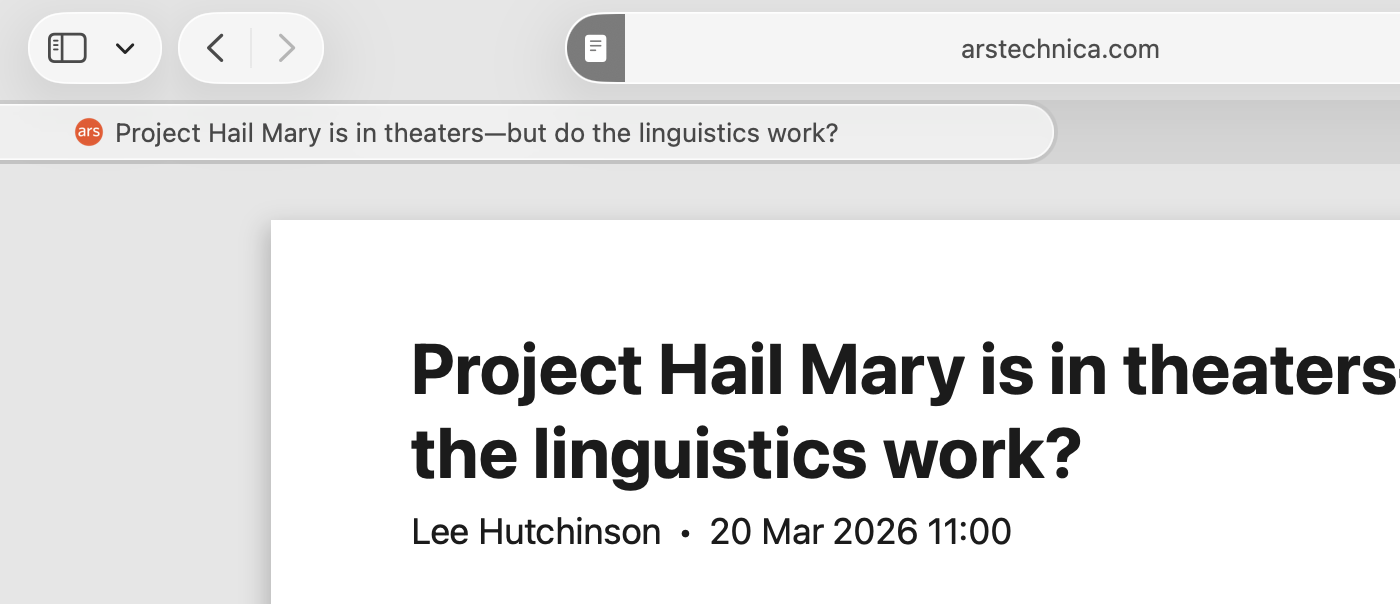The height and width of the screenshot is (604, 1400).
Task: Click the date 20 Mar 2026 11:00
Action: [860, 531]
